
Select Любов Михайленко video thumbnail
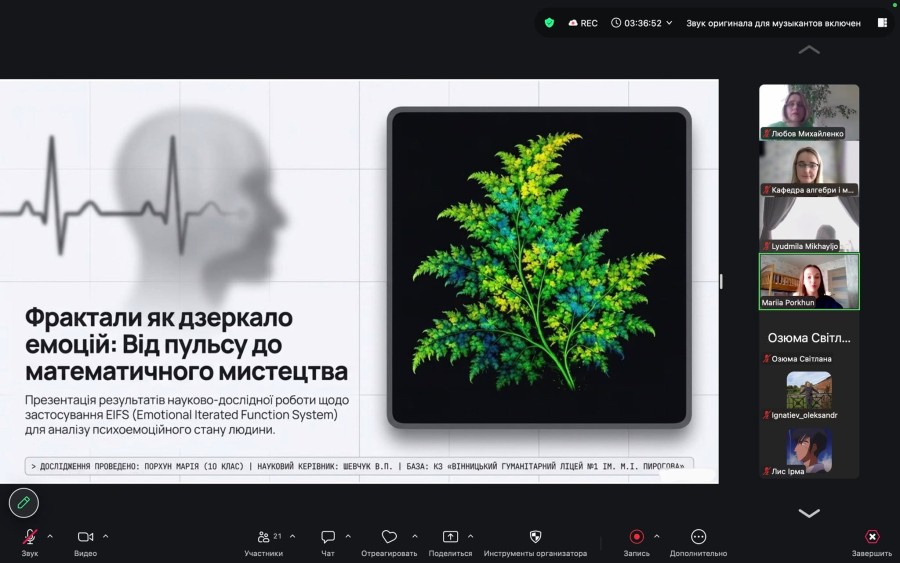(809, 112)
